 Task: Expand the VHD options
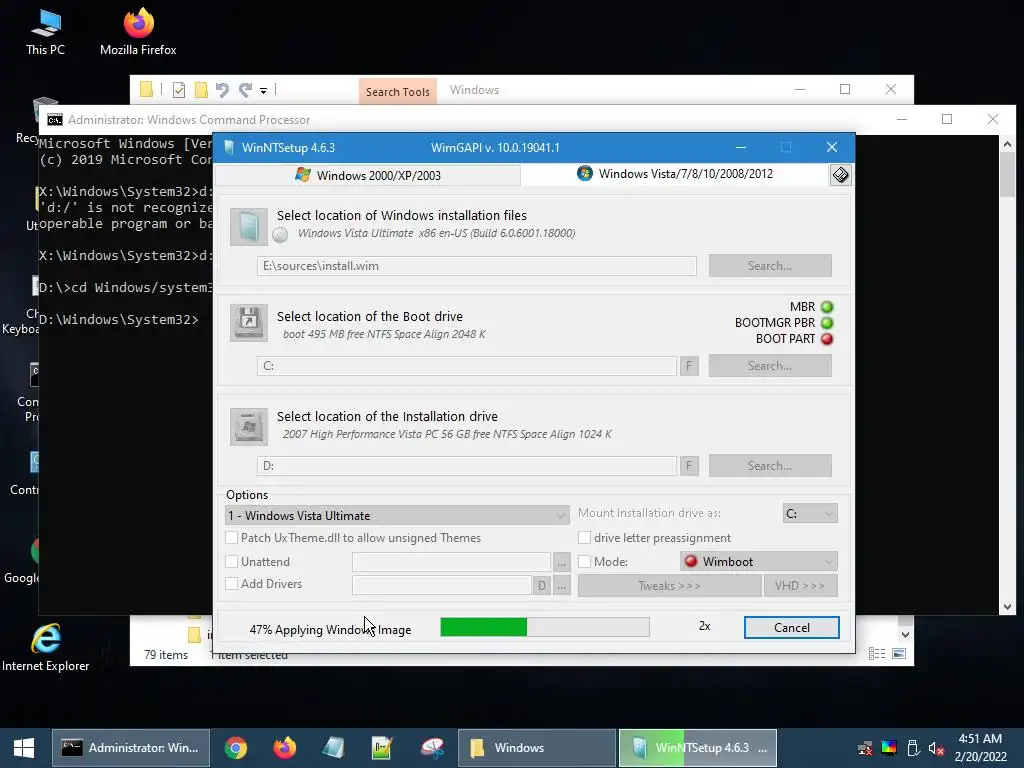point(800,586)
